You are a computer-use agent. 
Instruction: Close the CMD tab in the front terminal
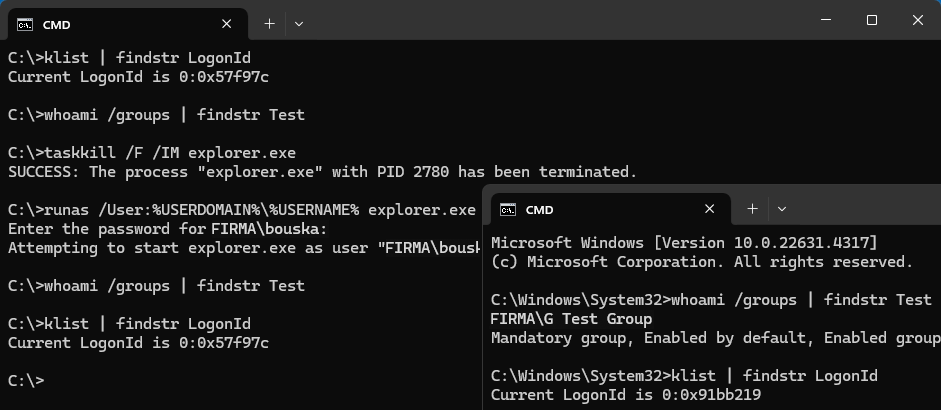710,210
